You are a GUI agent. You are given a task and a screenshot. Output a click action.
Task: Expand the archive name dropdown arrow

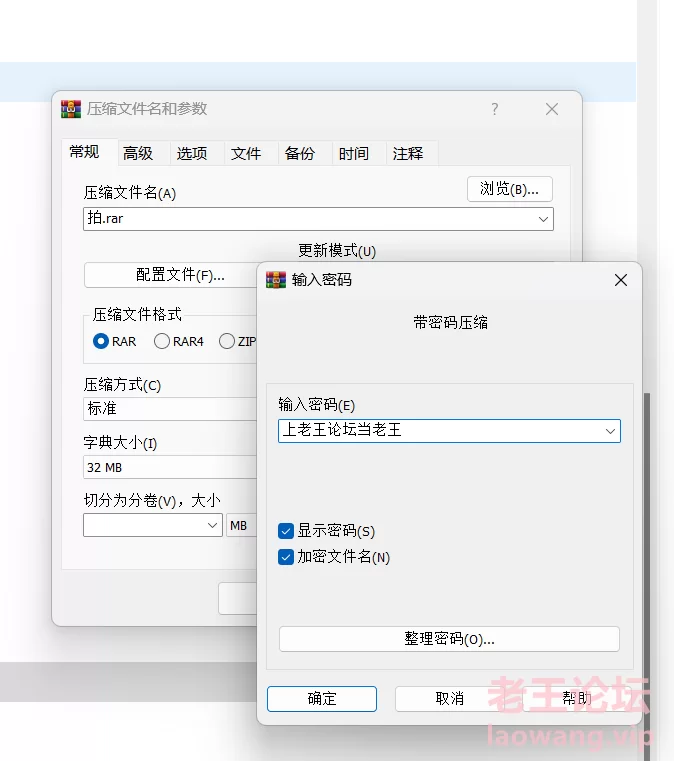(543, 219)
